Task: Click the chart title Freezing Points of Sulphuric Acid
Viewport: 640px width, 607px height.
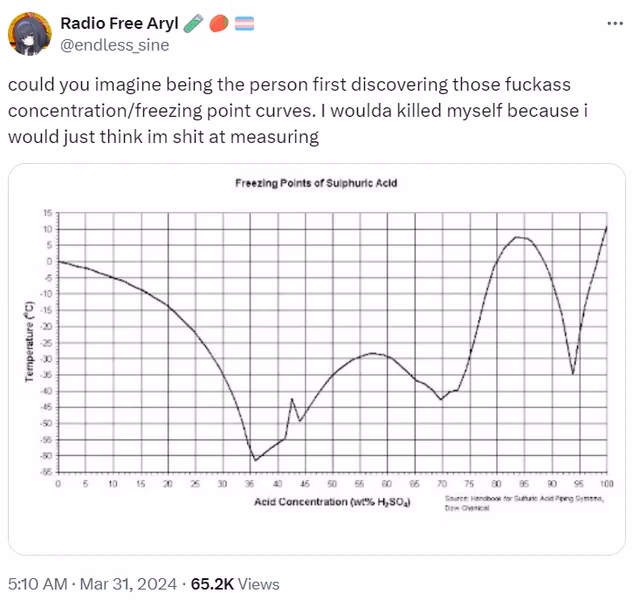Action: click(x=316, y=183)
